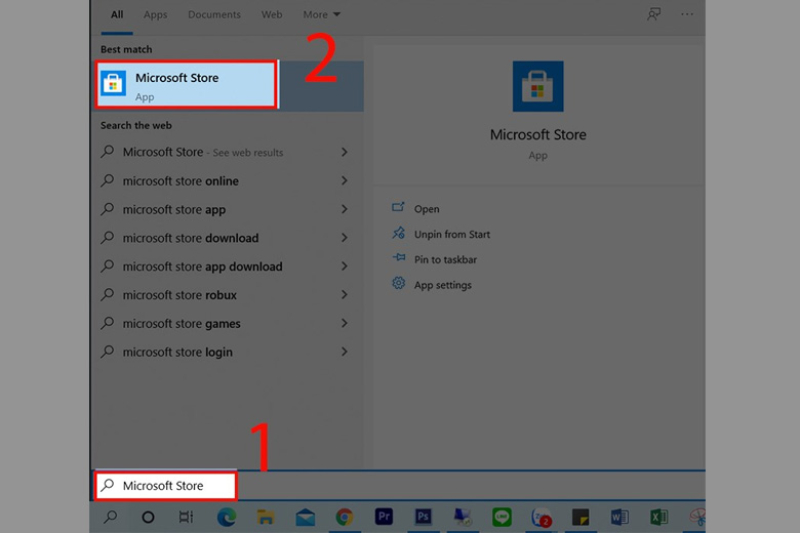Open Zalo app with notification badge
Viewport: 800px width, 533px height.
pyautogui.click(x=541, y=517)
